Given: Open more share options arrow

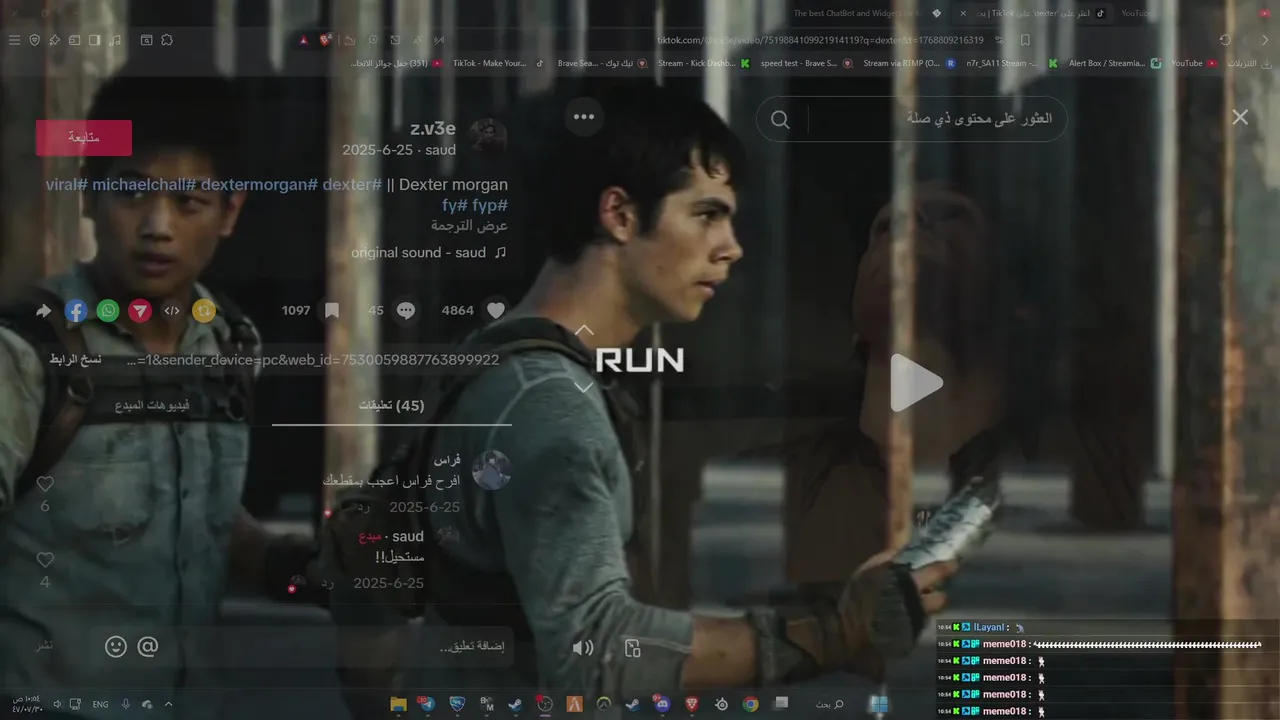Looking at the screenshot, I should pos(44,311).
